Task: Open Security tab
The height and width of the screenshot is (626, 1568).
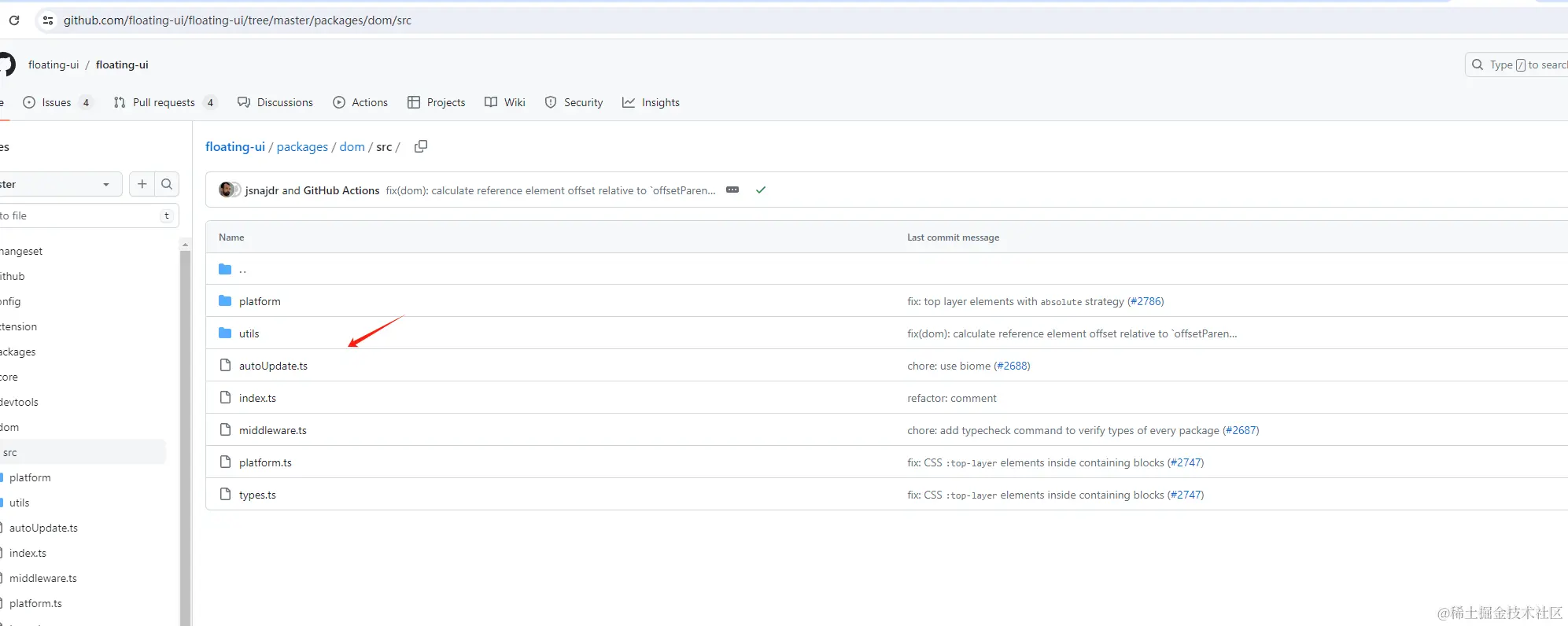Action: click(574, 102)
